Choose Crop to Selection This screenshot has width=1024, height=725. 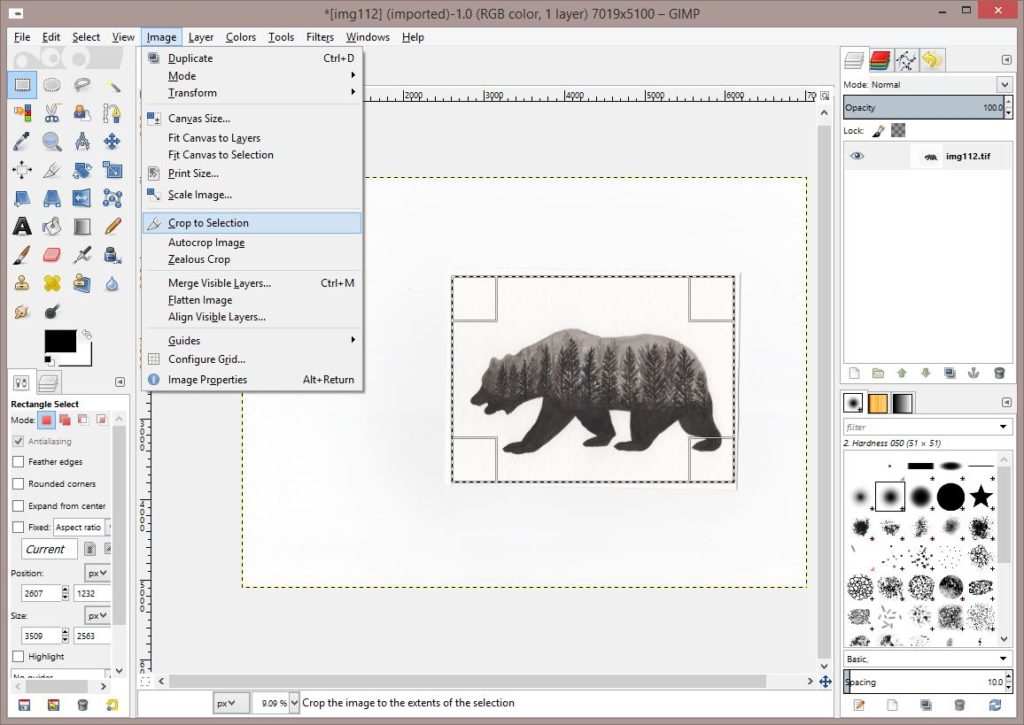point(252,223)
